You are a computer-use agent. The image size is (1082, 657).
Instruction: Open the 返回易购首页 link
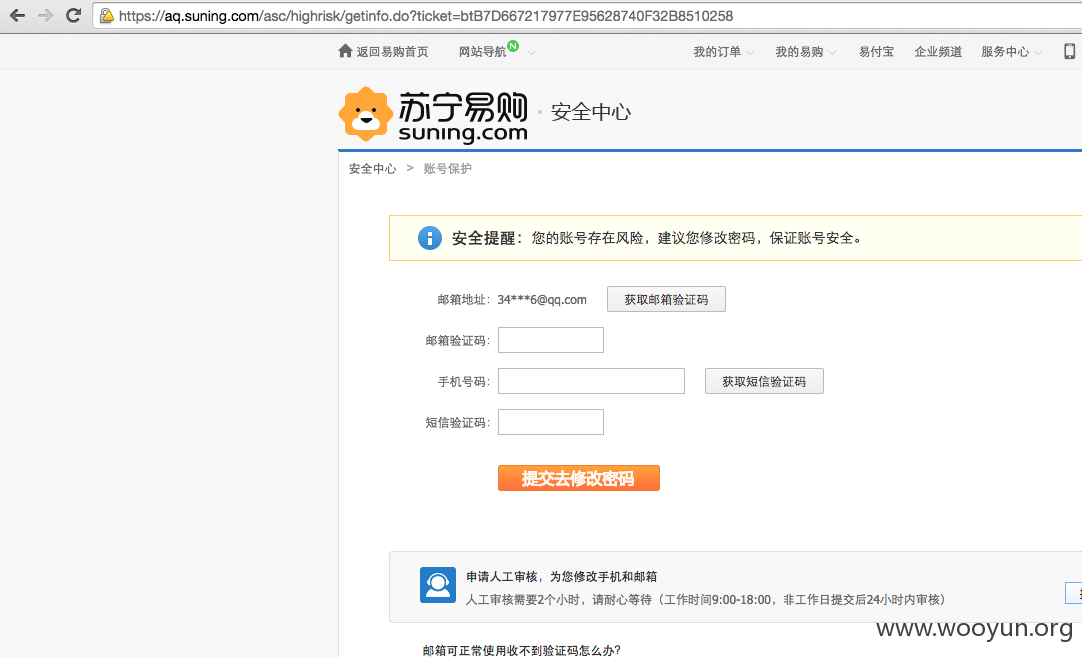click(392, 52)
